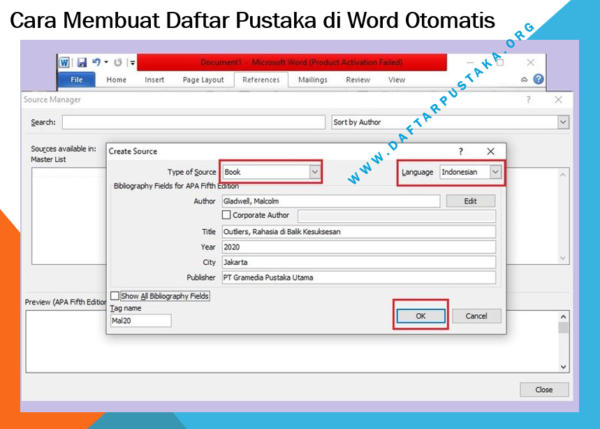This screenshot has height=429, width=600.
Task: Close the Source Manager dialog with X
Action: tap(558, 100)
